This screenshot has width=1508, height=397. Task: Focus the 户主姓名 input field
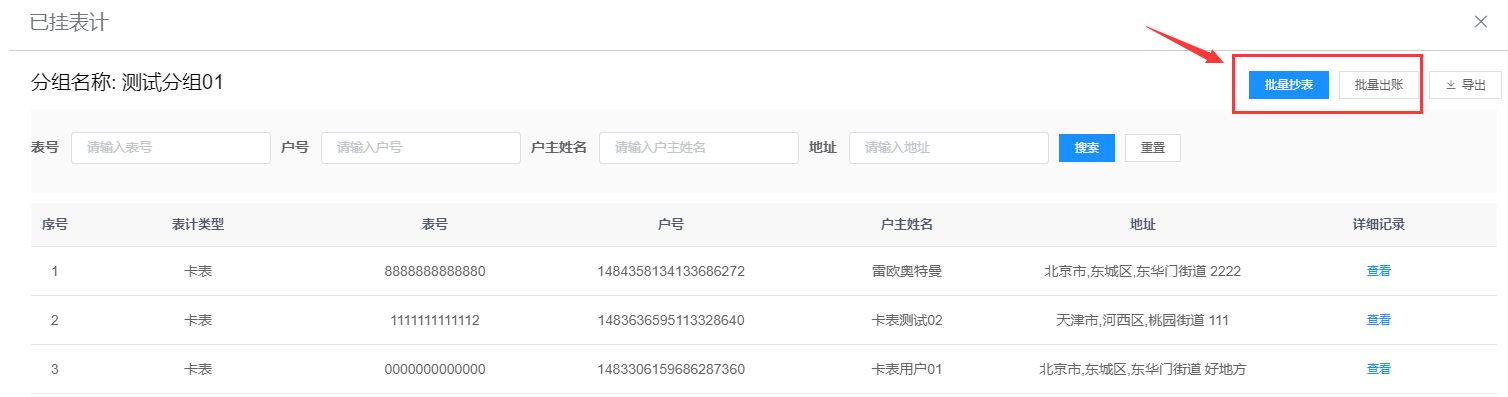click(x=699, y=147)
